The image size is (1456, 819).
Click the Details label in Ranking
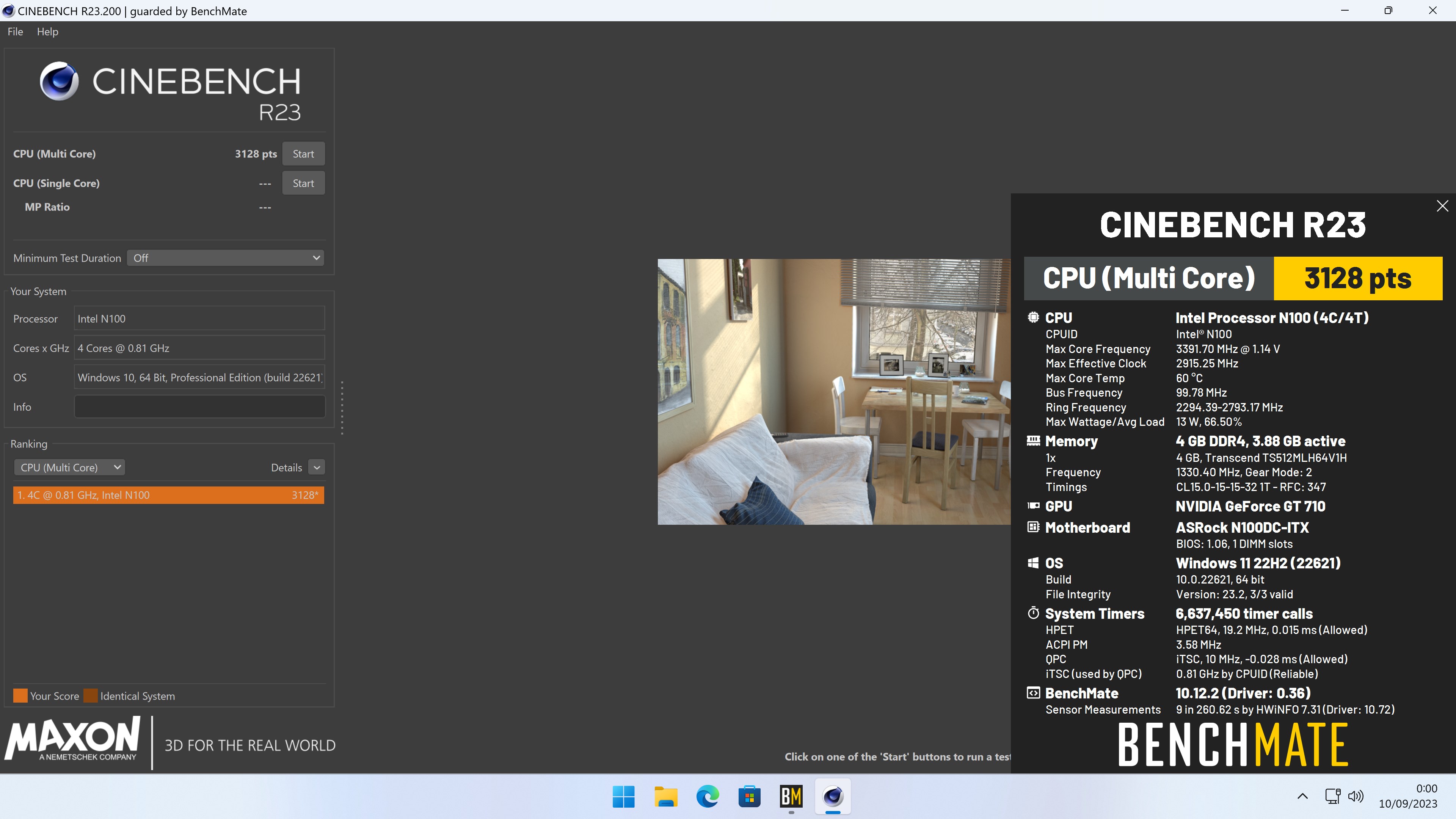coord(287,468)
